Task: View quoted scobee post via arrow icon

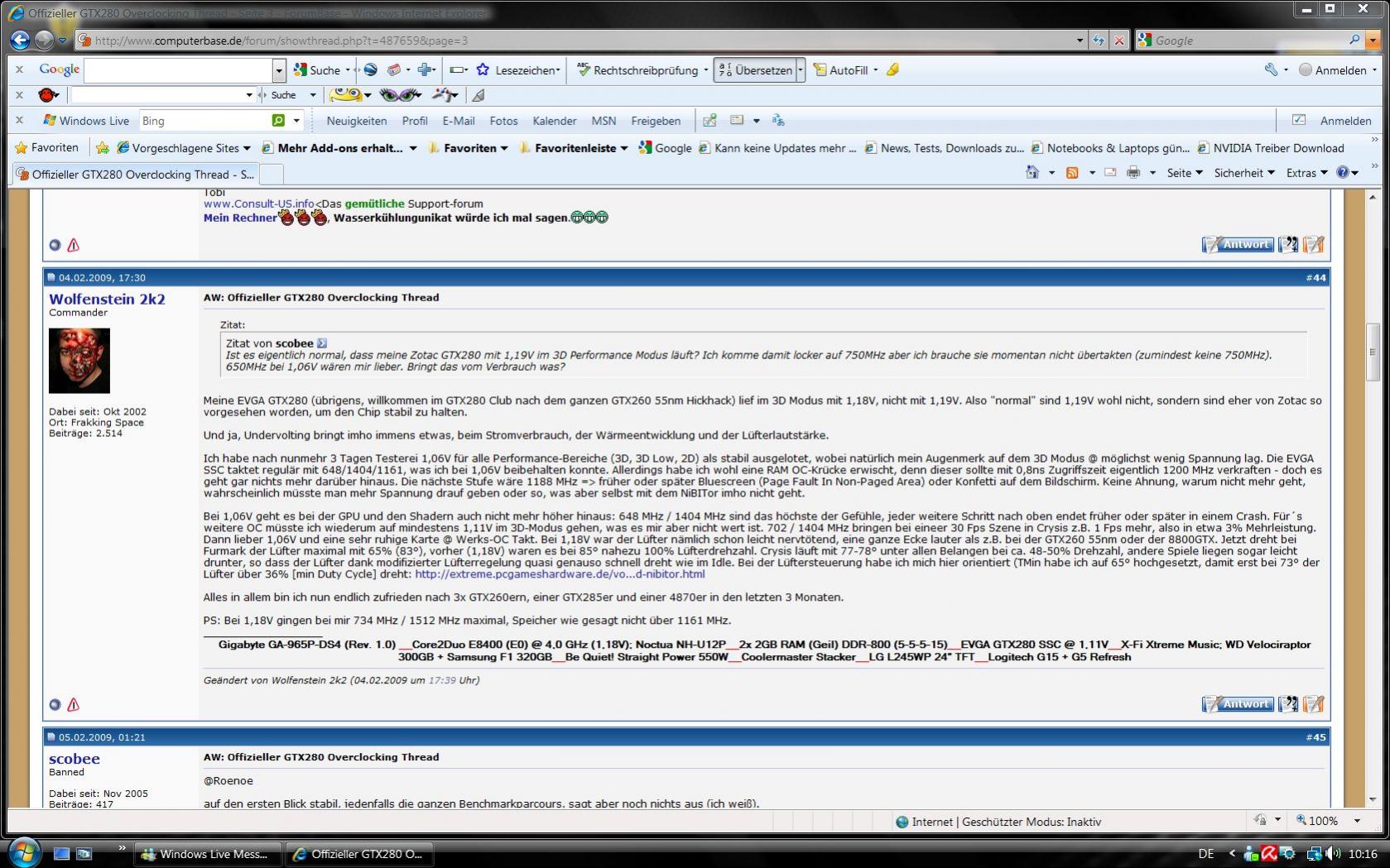Action: pyautogui.click(x=322, y=343)
